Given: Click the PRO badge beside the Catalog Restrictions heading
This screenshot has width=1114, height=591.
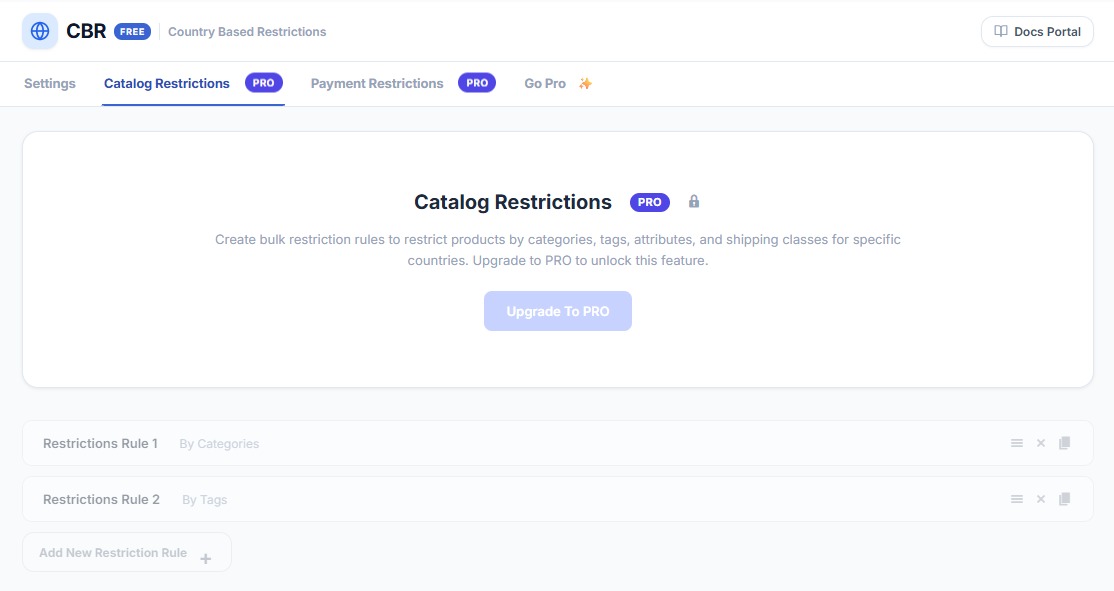Looking at the screenshot, I should click(649, 202).
